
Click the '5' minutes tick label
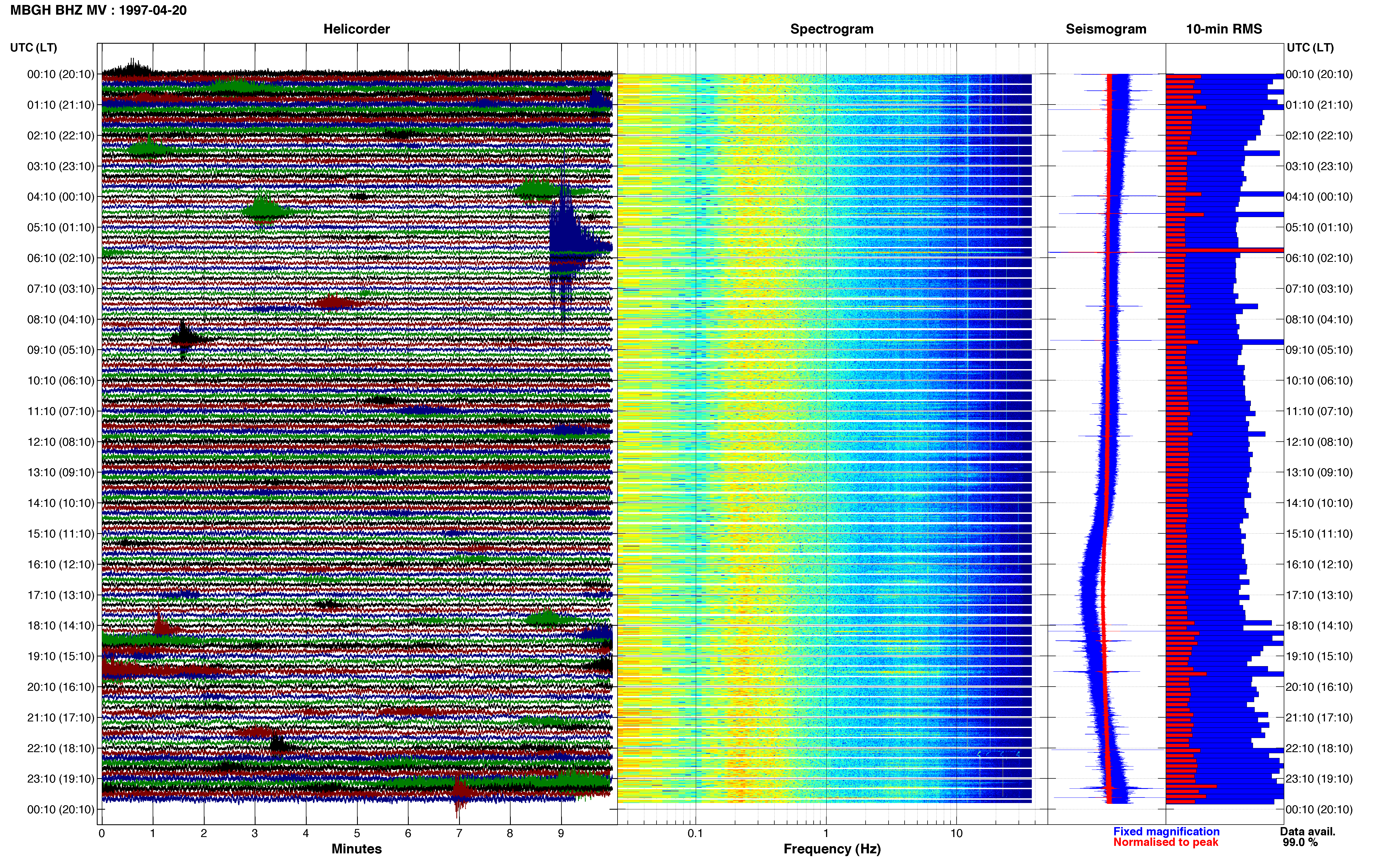tap(357, 833)
